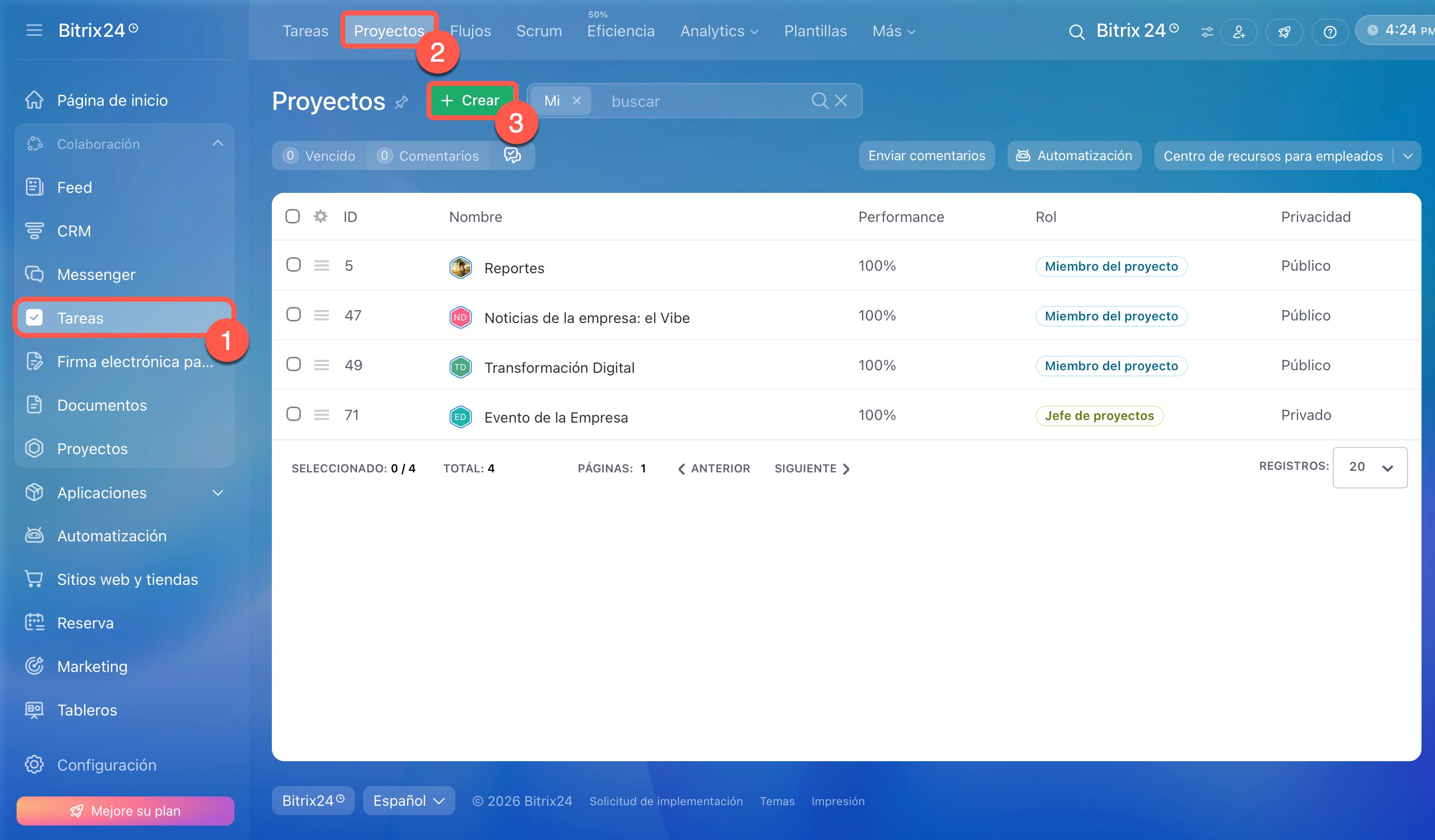
Task: Open the header settings sliders icon
Action: tap(1207, 32)
